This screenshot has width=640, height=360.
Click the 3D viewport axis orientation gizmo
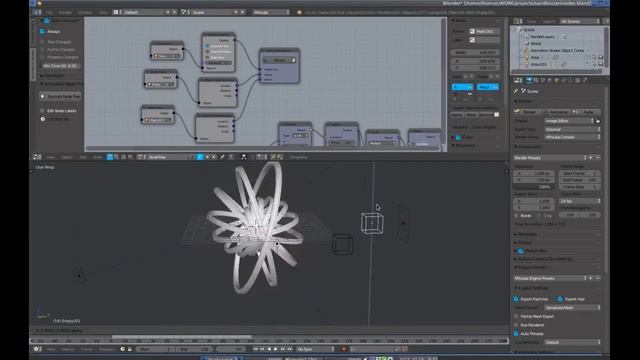tap(42, 313)
